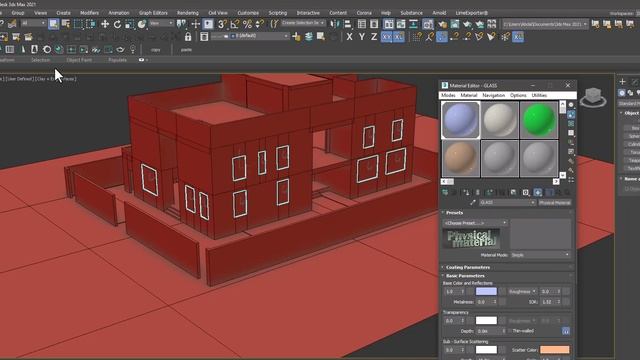Activate the Select Object tool
640x360 pixels.
53,24
